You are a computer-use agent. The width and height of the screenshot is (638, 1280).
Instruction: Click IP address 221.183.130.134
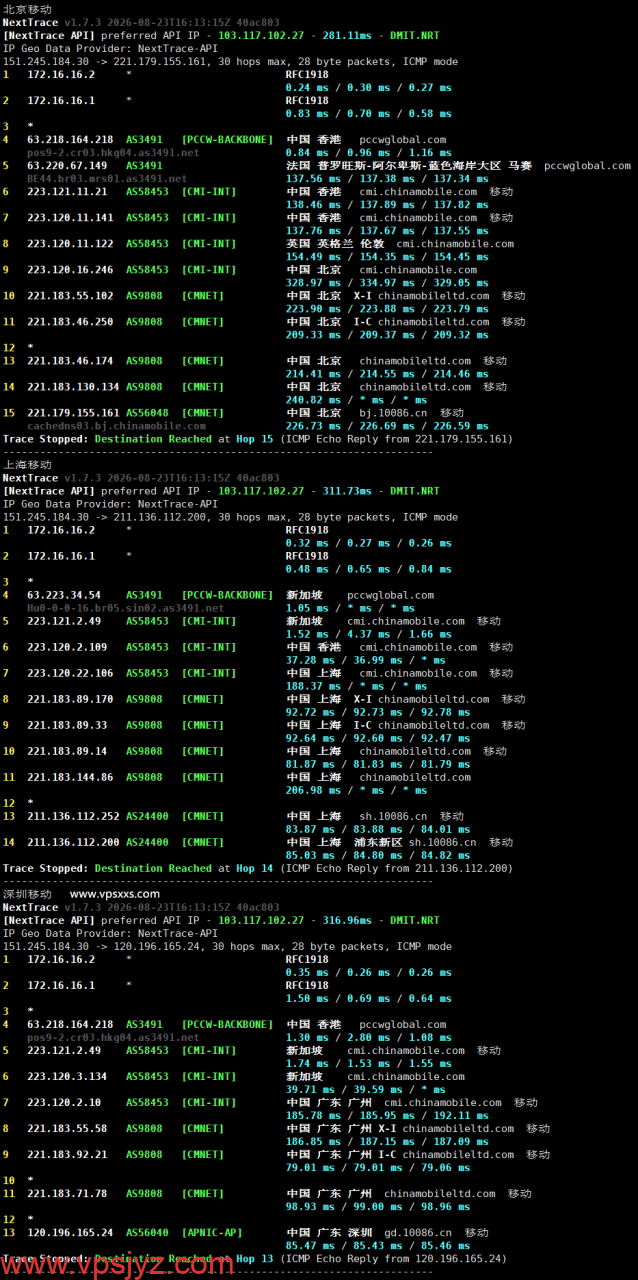coord(73,386)
